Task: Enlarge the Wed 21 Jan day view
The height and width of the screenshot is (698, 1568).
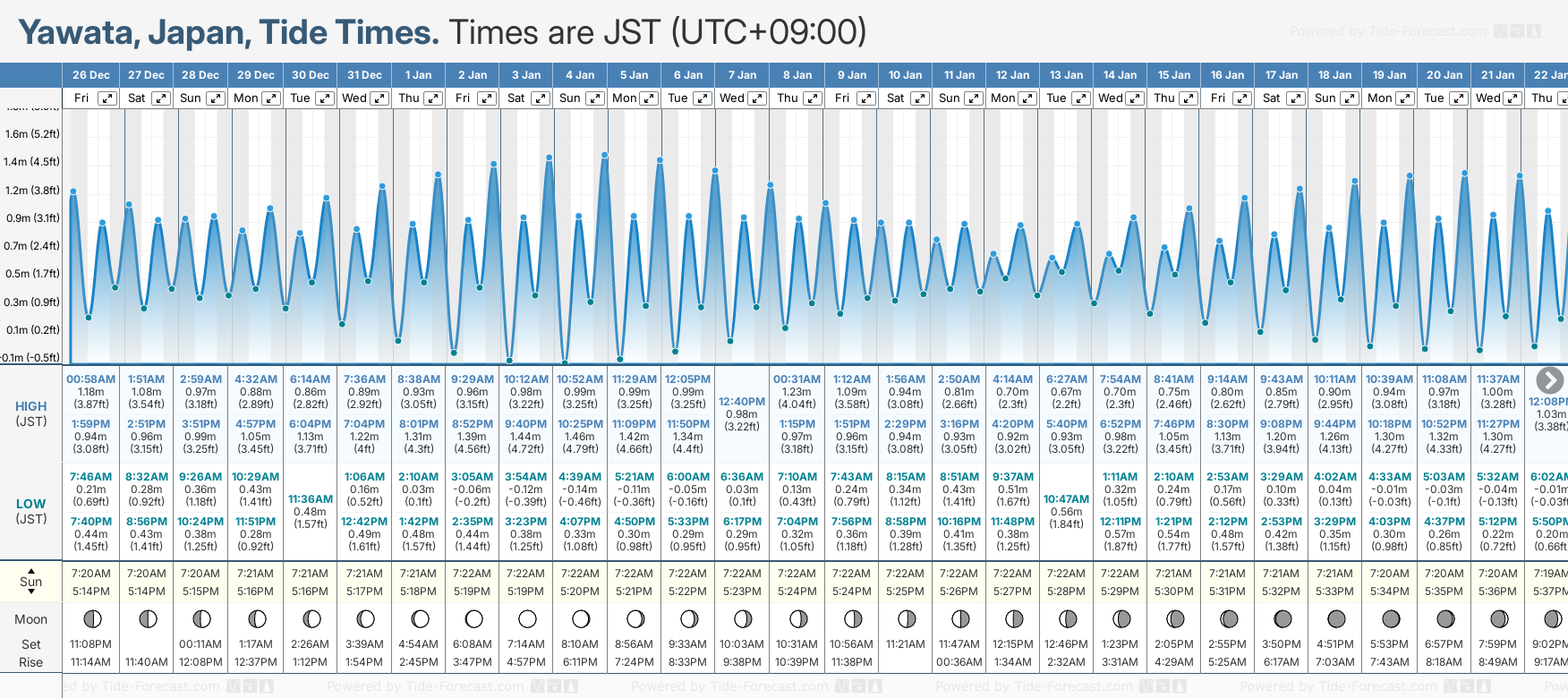Action: point(1513,98)
